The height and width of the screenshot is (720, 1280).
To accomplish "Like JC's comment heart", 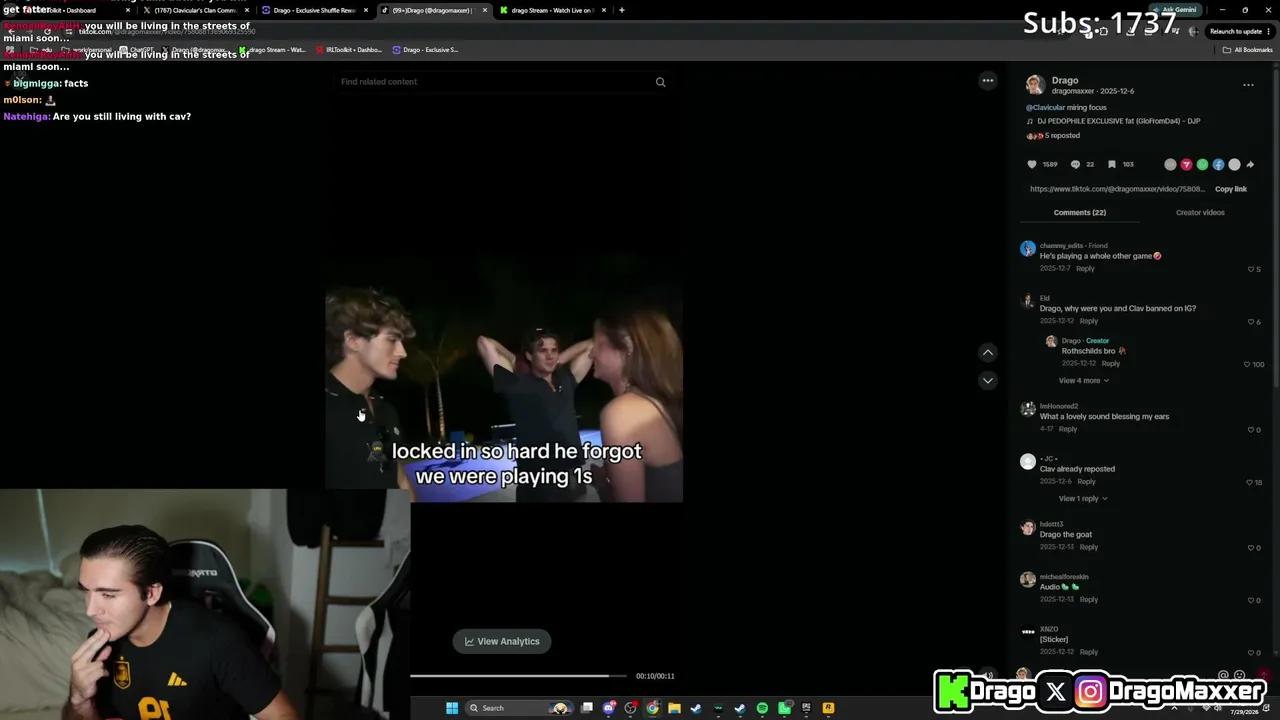I will (x=1249, y=483).
